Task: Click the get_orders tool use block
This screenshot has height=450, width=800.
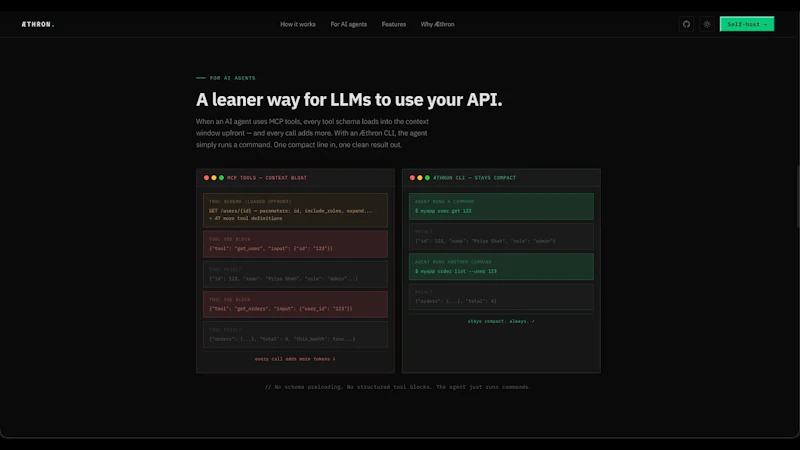Action: coord(295,304)
